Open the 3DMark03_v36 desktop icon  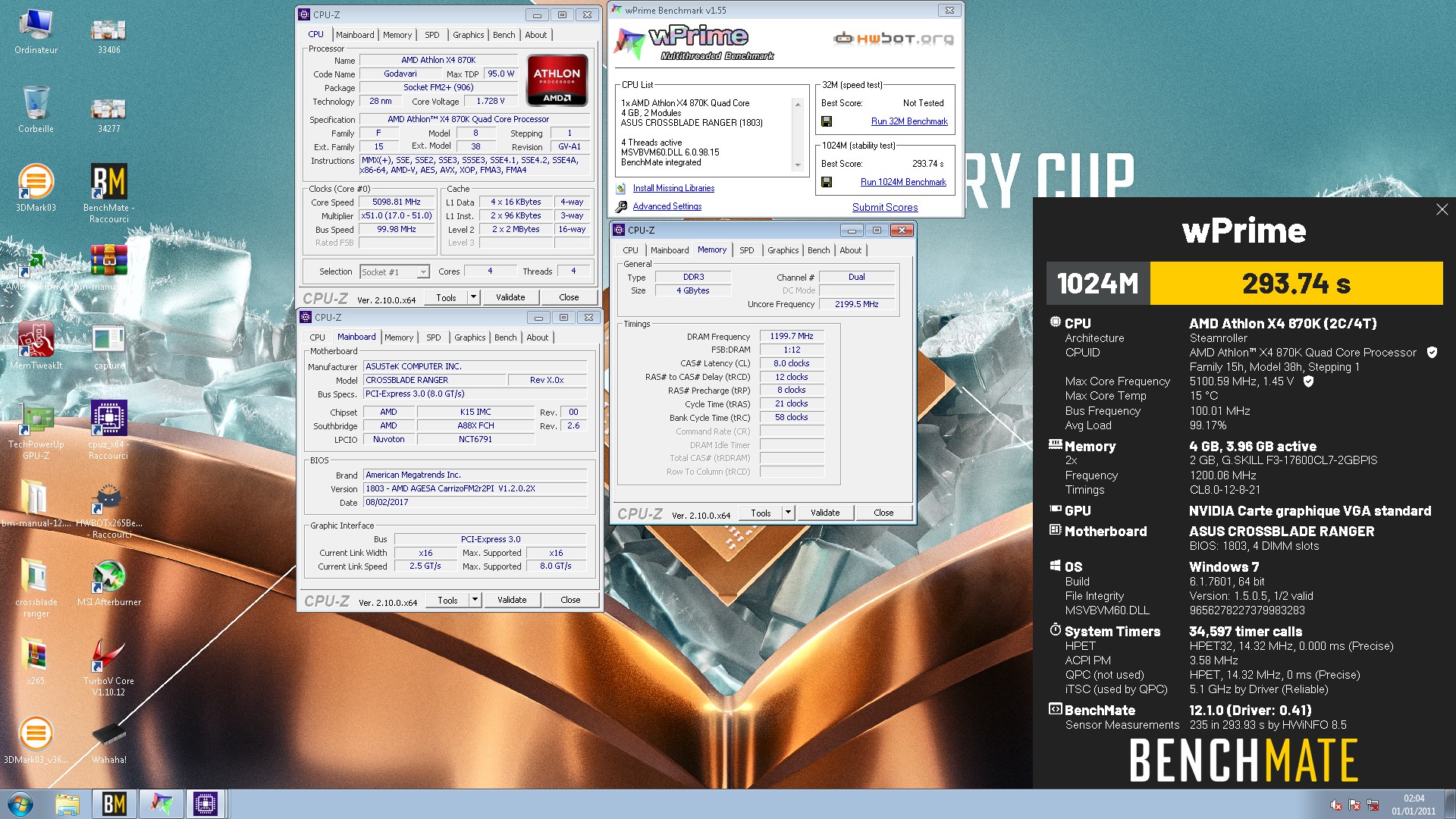click(x=36, y=741)
